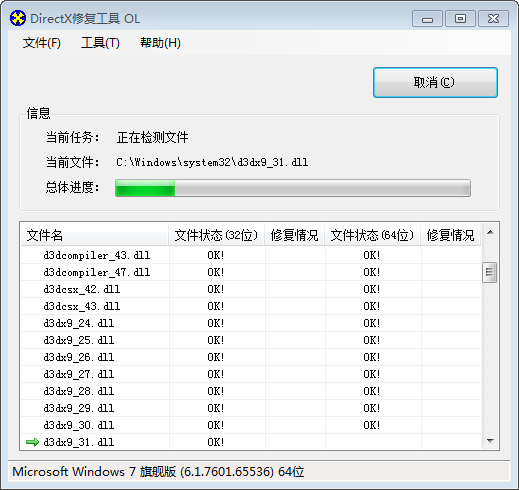Click the 文件名 column header
Image resolution: width=519 pixels, height=490 pixels.
94,235
